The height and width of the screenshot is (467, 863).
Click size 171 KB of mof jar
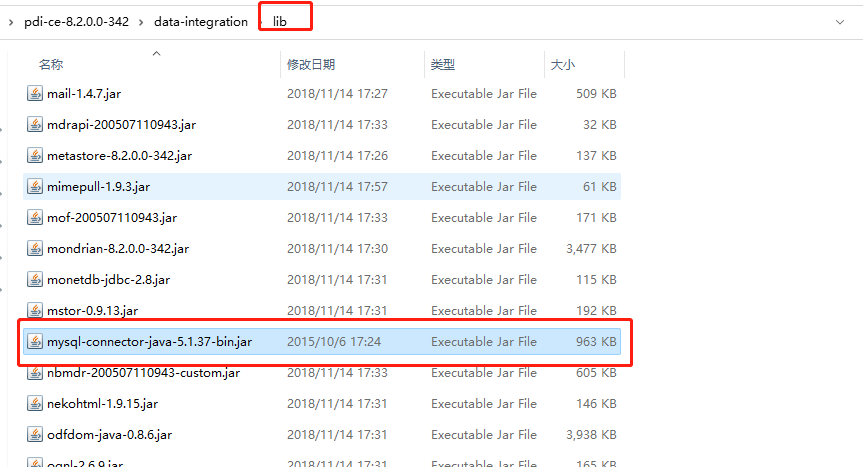click(596, 217)
